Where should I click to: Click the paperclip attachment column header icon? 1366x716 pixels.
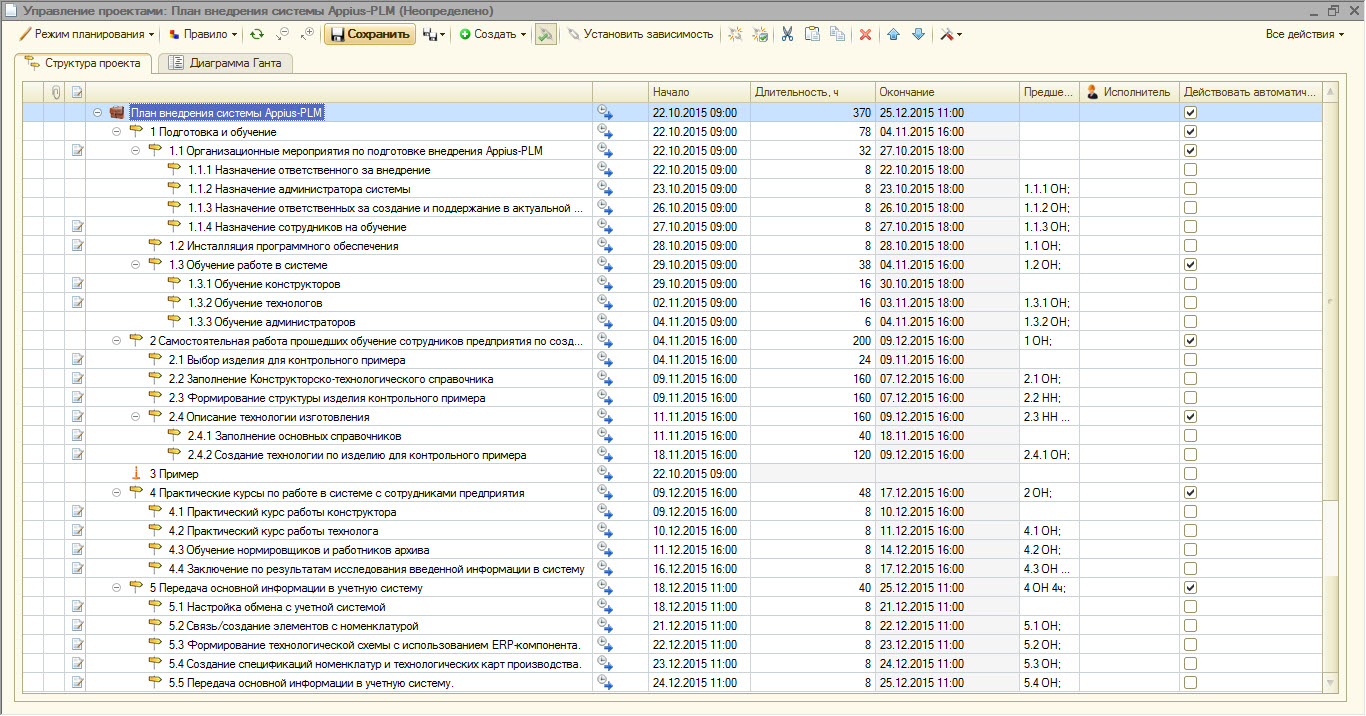click(x=56, y=92)
